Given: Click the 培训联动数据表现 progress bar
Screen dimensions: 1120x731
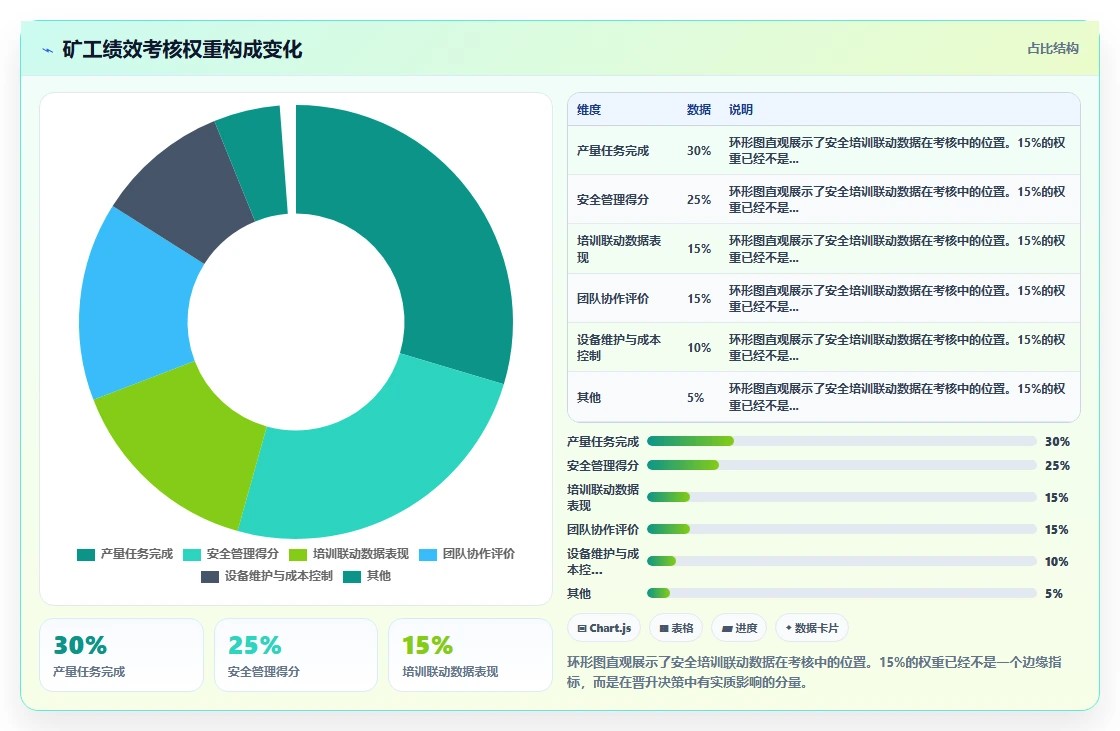Looking at the screenshot, I should tap(841, 497).
